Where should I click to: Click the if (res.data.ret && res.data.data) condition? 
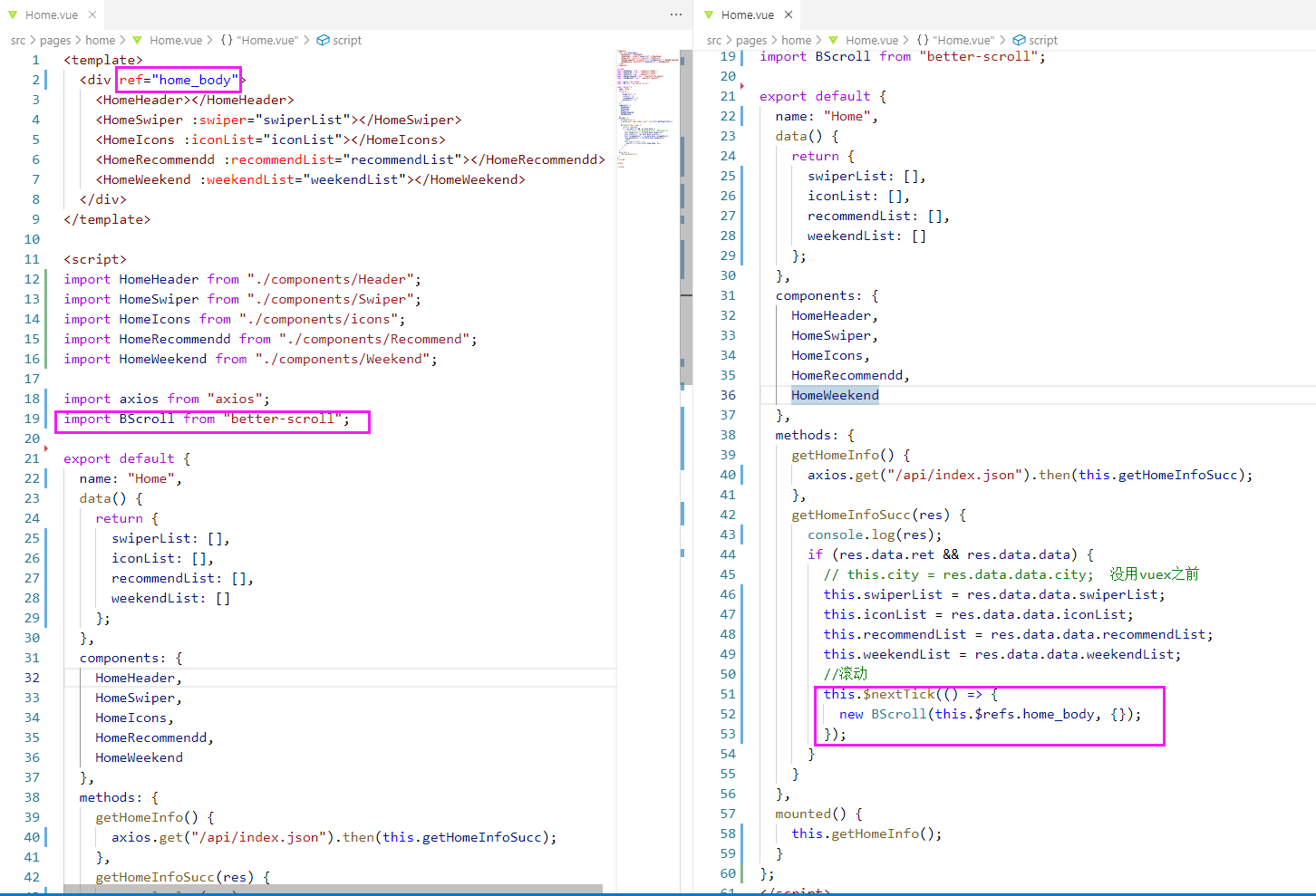(x=951, y=554)
